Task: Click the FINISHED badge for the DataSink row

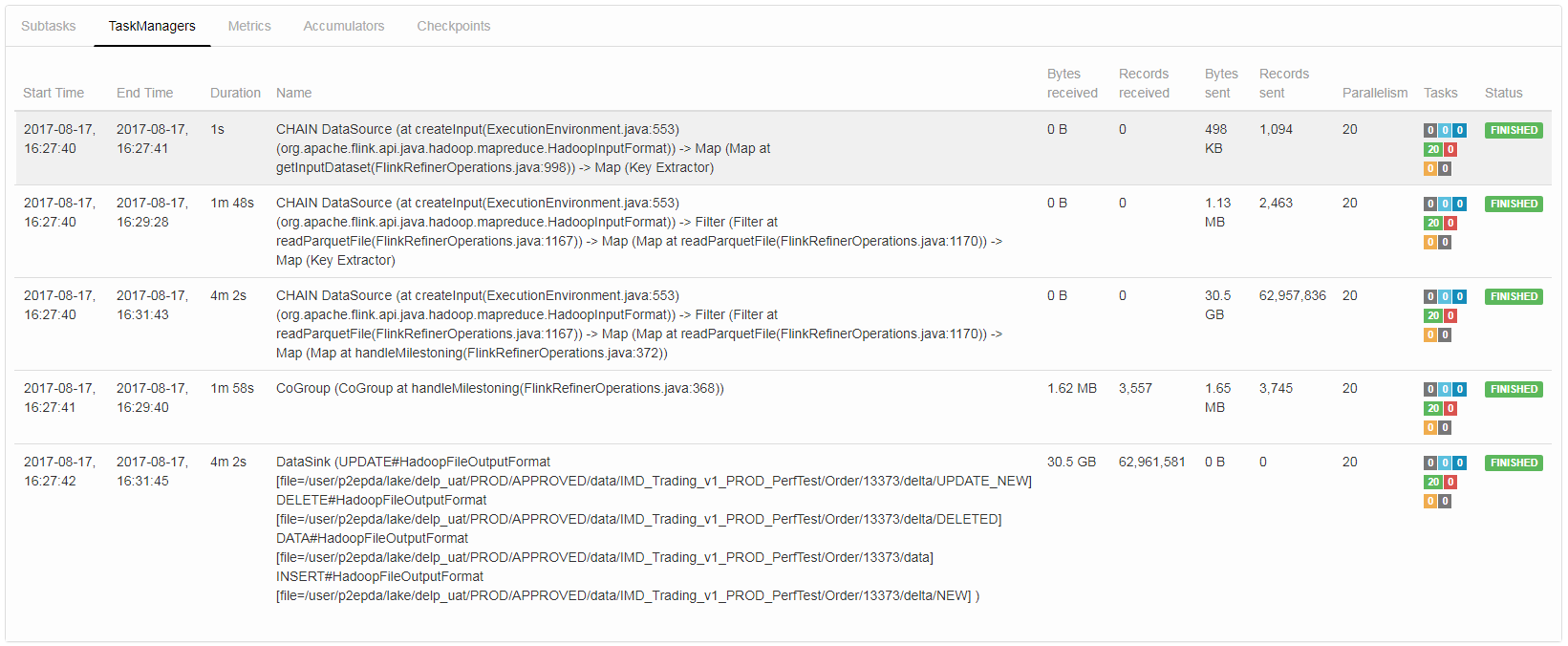Action: point(1514,463)
